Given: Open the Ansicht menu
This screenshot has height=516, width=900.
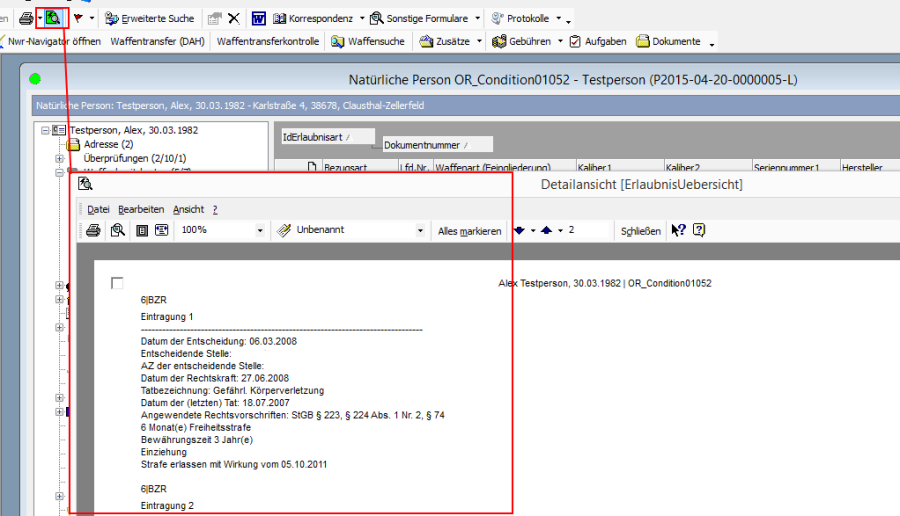Looking at the screenshot, I should [x=188, y=209].
